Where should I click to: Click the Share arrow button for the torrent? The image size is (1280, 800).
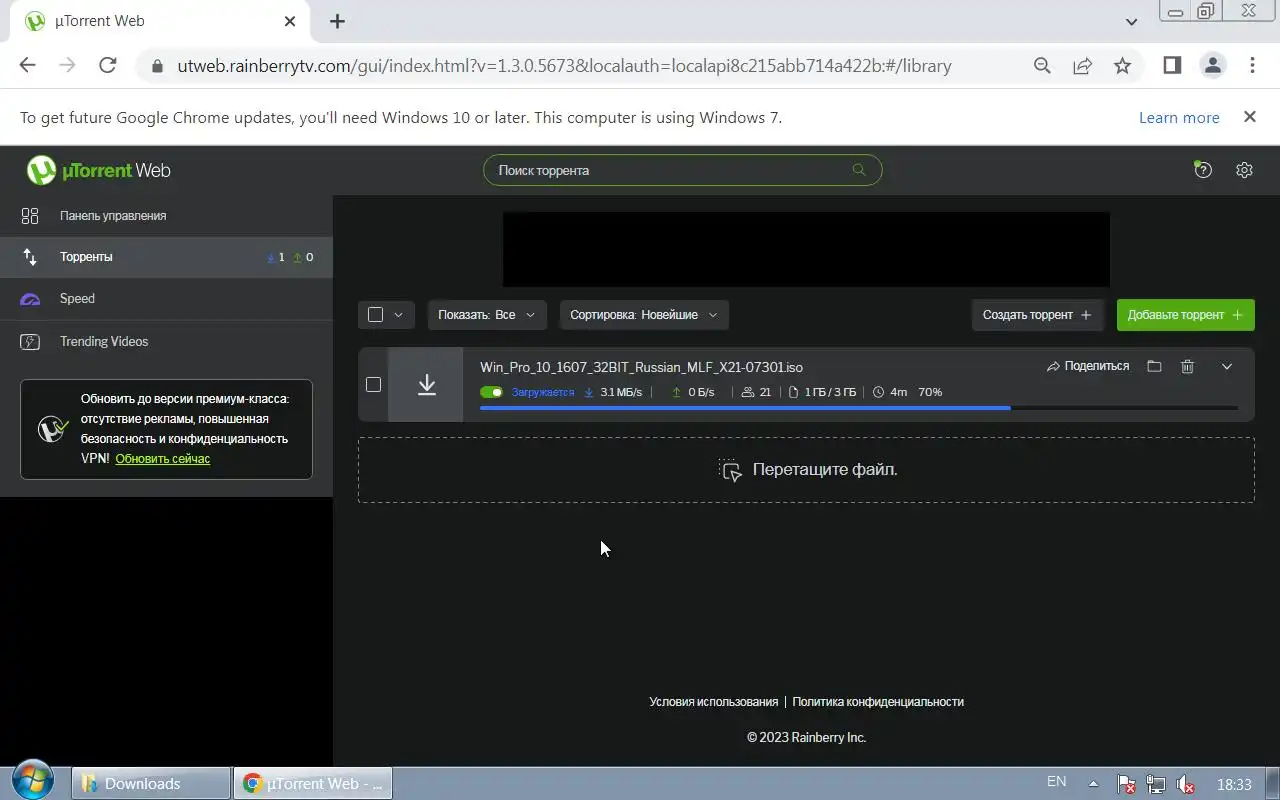tap(1088, 366)
